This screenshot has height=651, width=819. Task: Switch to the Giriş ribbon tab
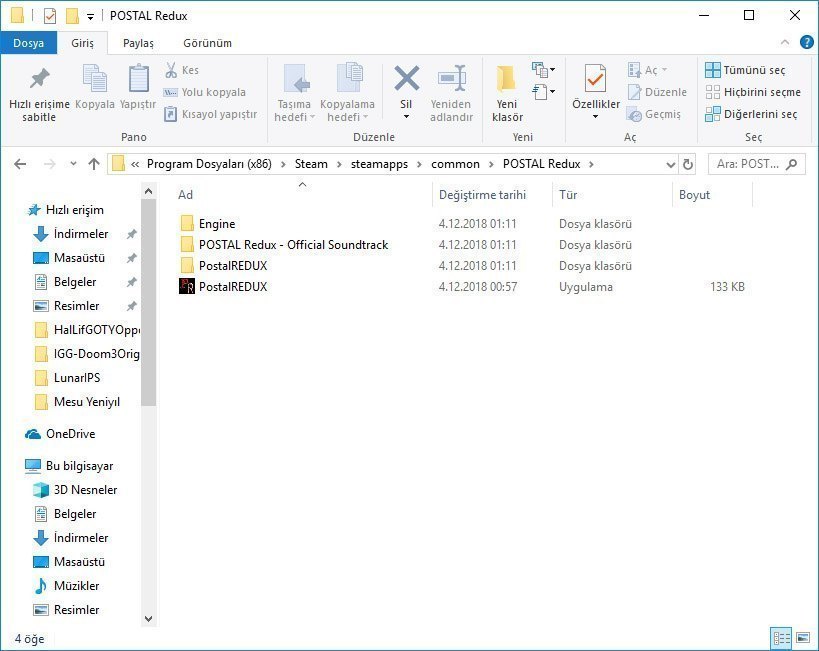(x=83, y=43)
